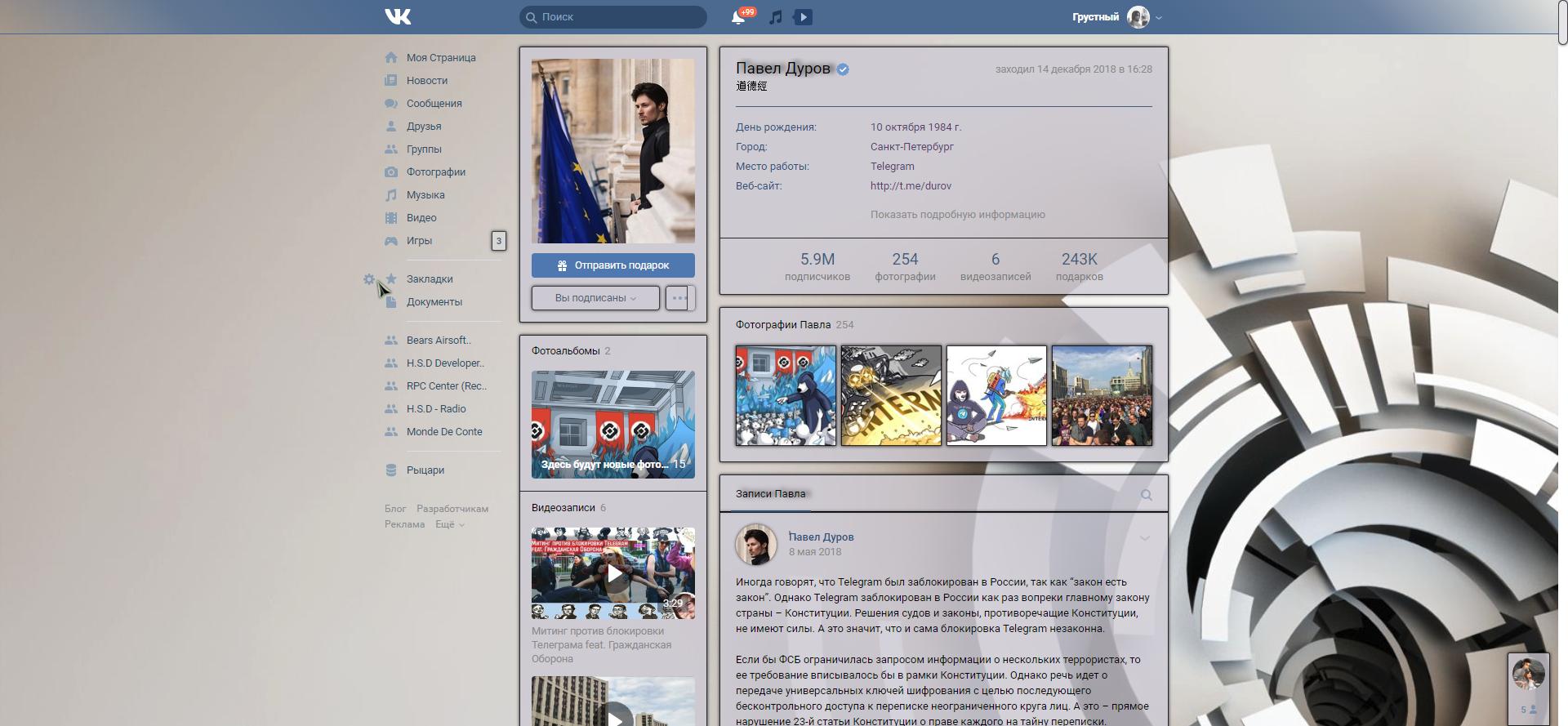The width and height of the screenshot is (1568, 726).
Task: Select the Записи Павла tab
Action: [770, 494]
